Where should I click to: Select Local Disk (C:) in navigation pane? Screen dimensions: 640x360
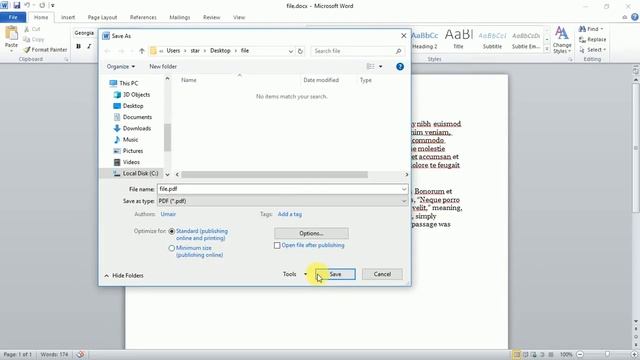click(x=136, y=173)
